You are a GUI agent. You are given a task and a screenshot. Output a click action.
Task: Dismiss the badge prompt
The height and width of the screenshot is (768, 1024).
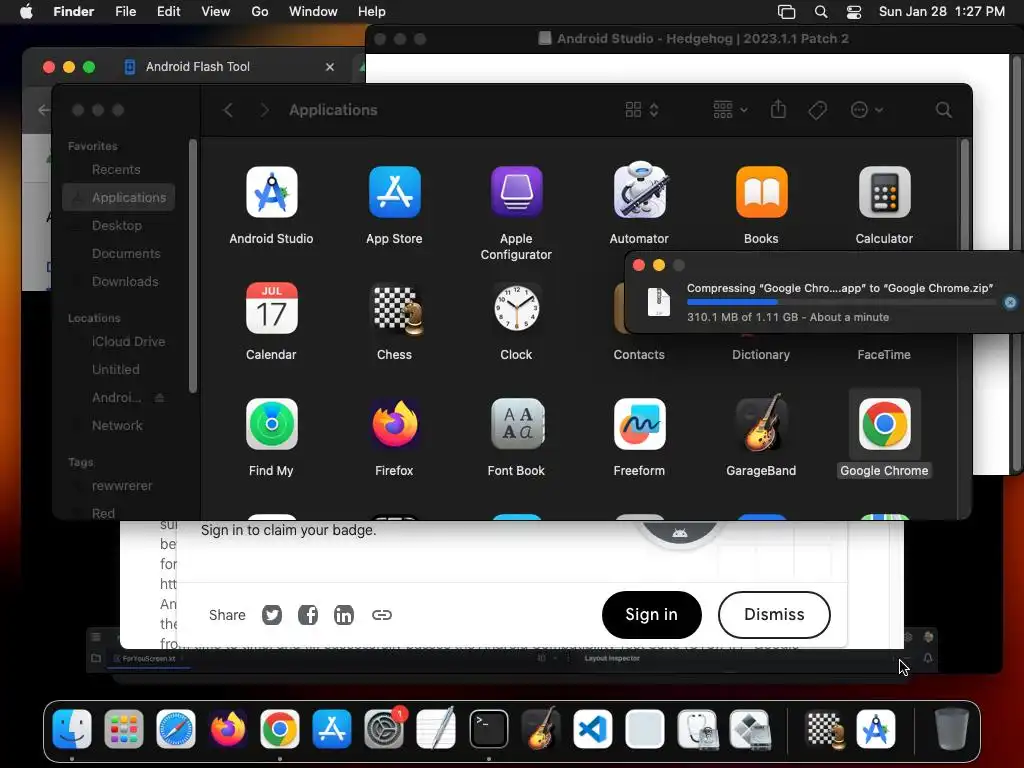pos(775,615)
